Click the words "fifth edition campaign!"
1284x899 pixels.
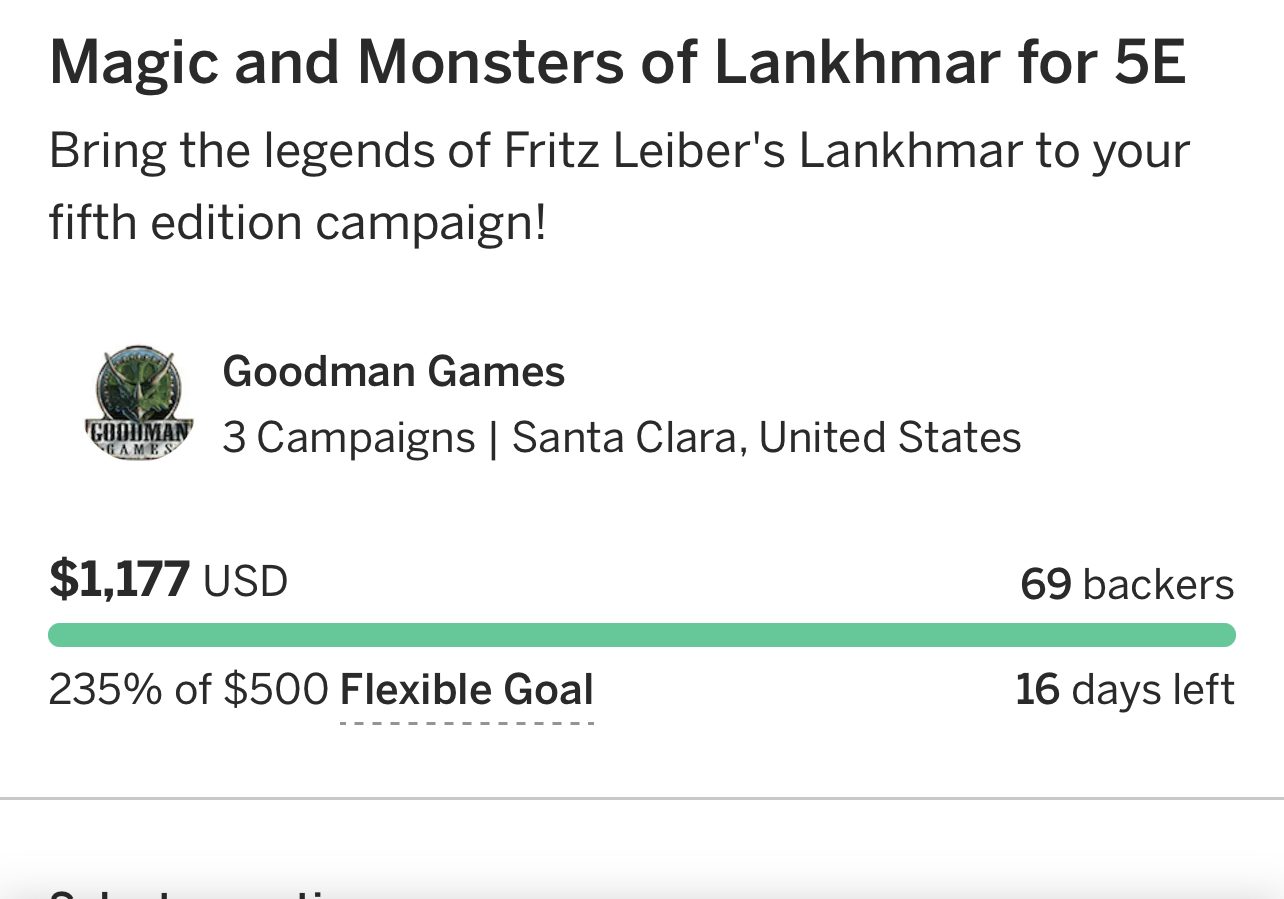(298, 223)
